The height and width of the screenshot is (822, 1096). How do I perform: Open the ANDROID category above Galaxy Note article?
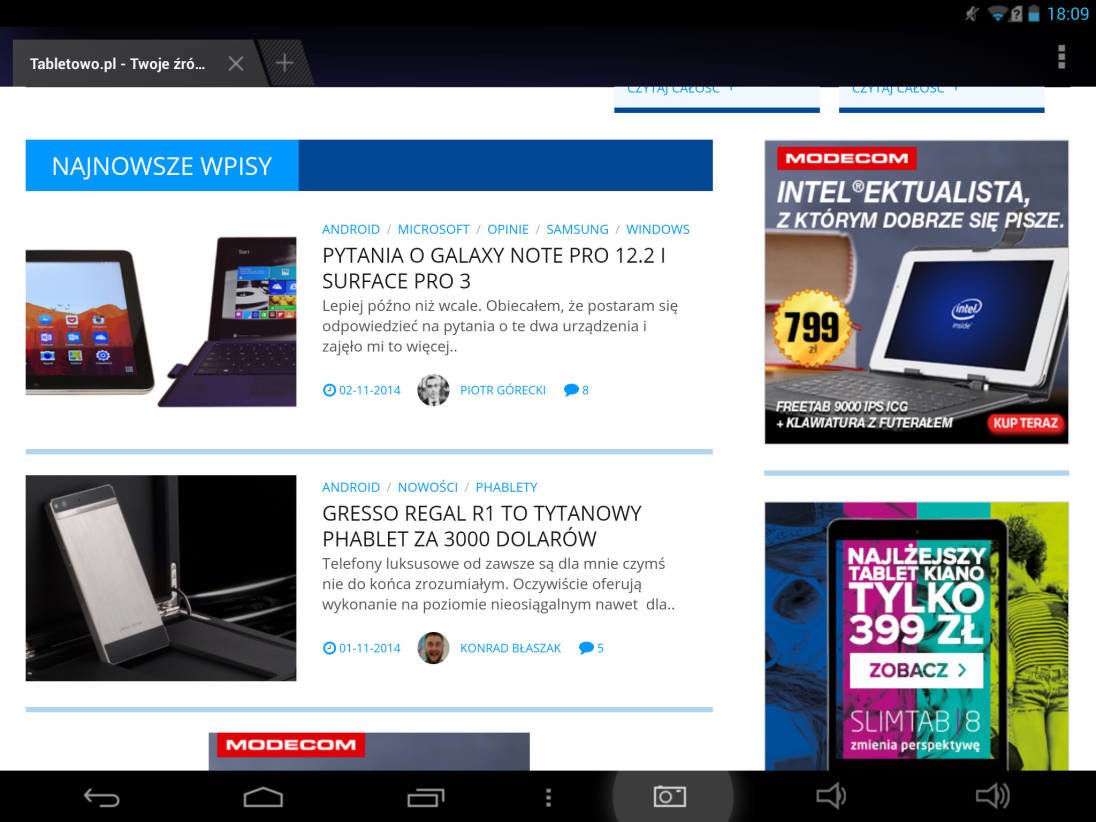351,229
